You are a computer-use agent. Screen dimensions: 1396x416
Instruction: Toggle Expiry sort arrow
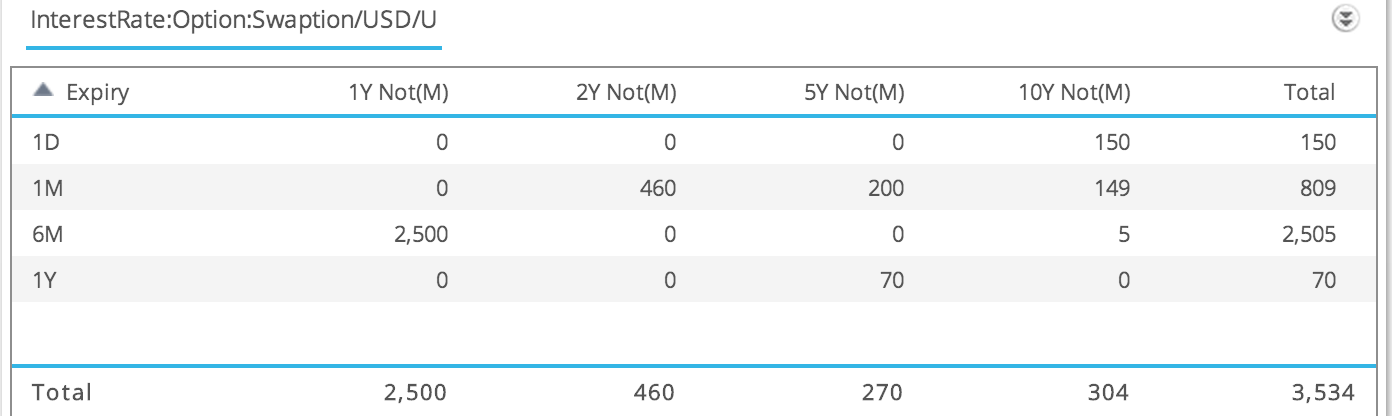(x=43, y=91)
